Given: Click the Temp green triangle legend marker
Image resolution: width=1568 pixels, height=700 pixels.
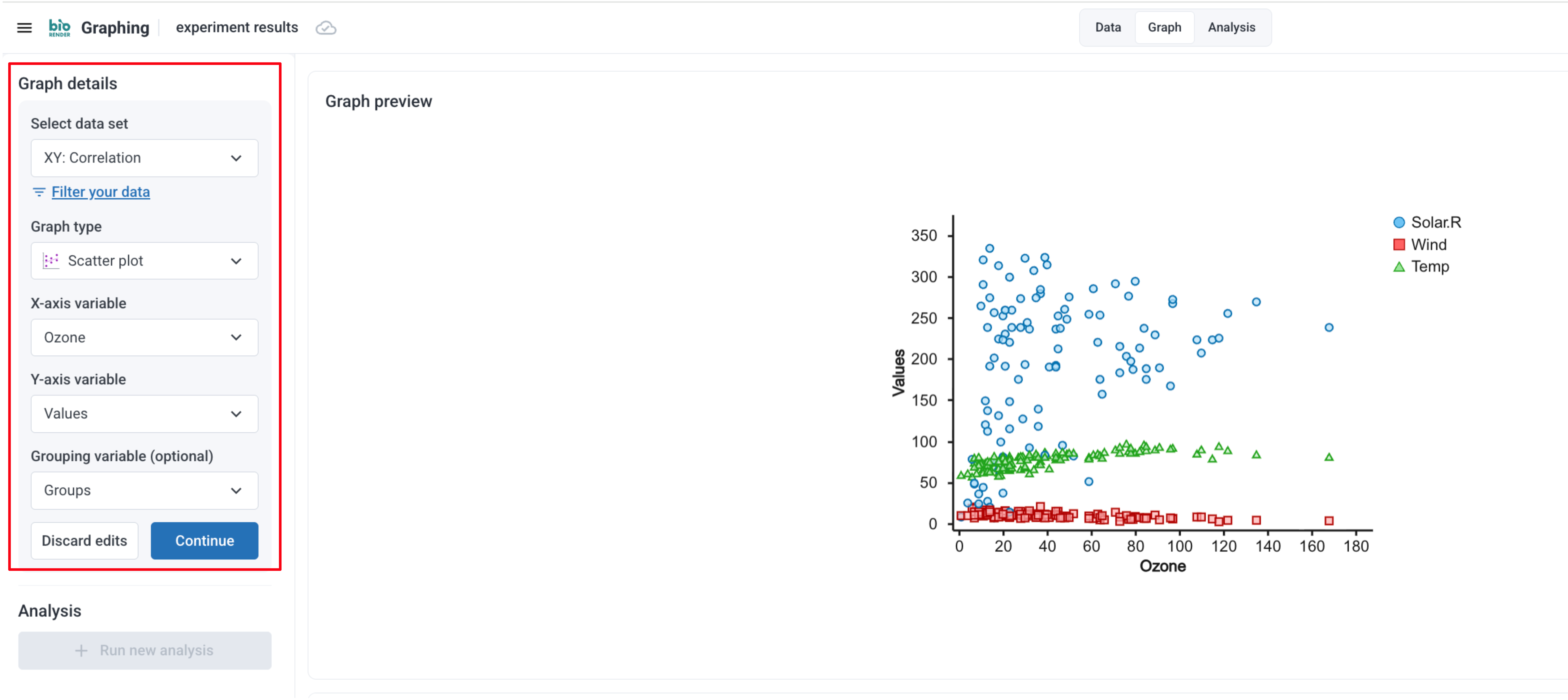Looking at the screenshot, I should tap(1399, 267).
